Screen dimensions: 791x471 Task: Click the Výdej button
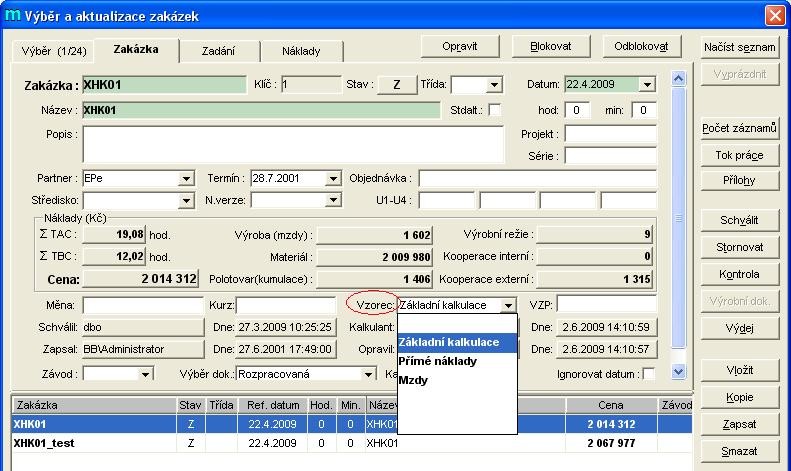pyautogui.click(x=740, y=328)
